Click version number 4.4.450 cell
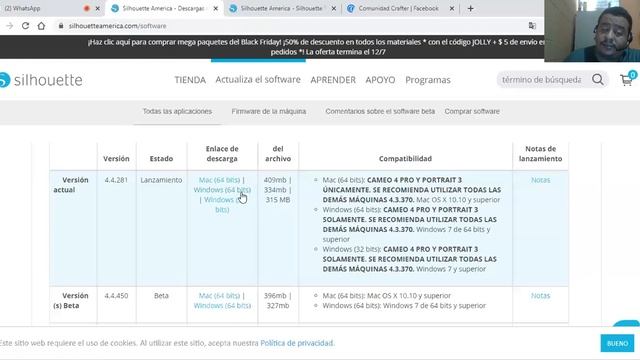 116,296
